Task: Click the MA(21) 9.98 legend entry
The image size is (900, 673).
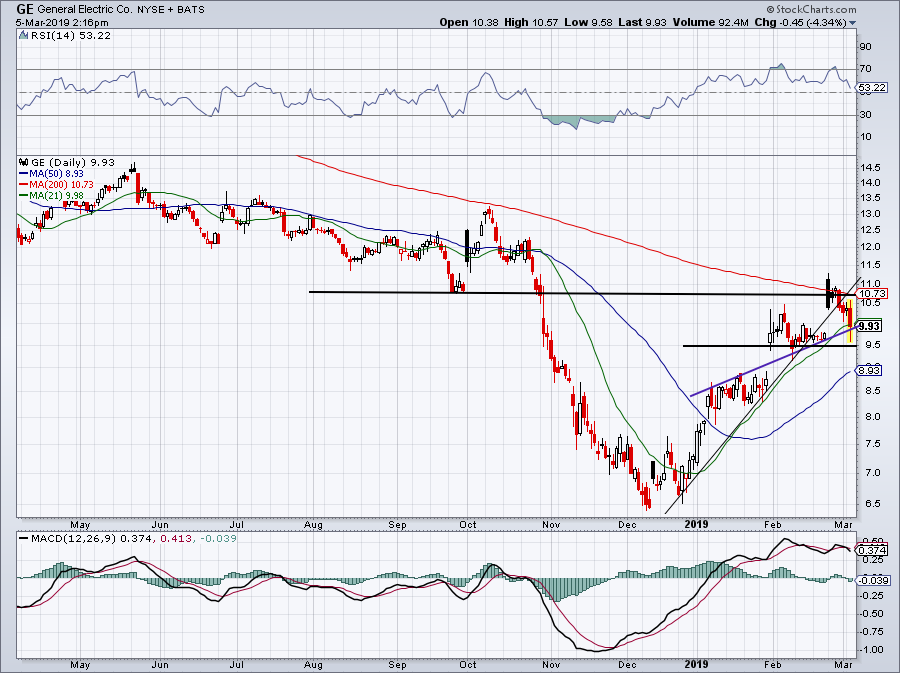Action: tap(52, 196)
